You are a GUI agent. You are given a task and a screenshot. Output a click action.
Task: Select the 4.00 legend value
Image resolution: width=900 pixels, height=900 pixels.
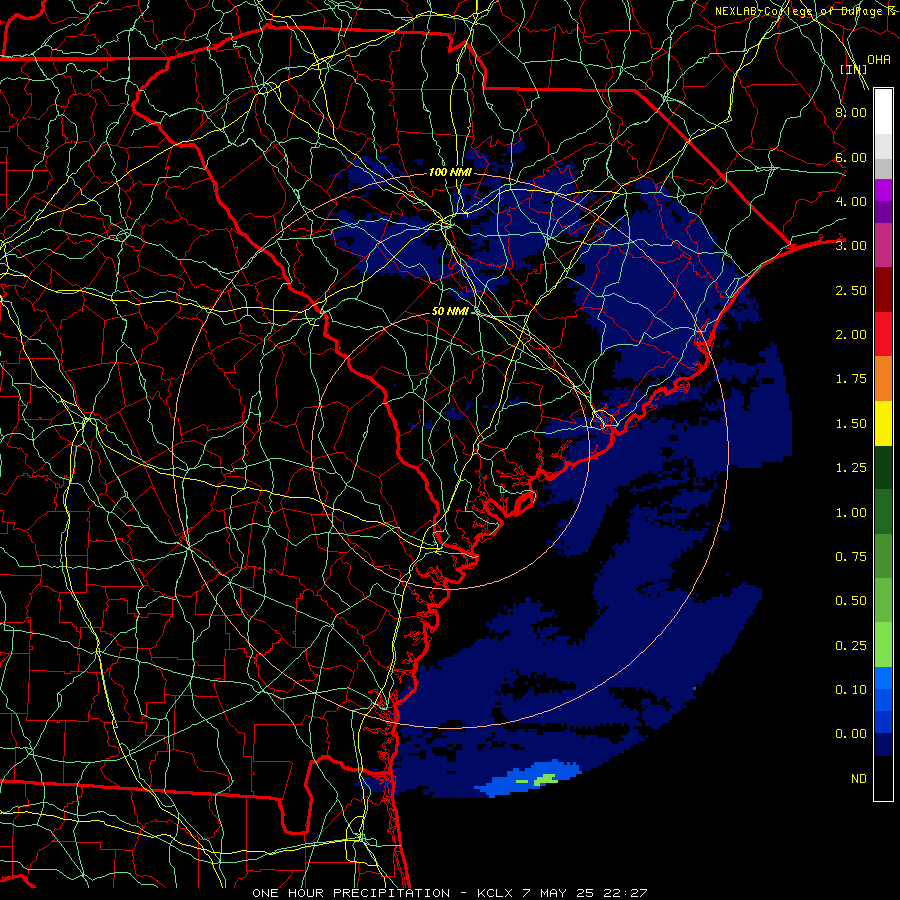tap(851, 201)
